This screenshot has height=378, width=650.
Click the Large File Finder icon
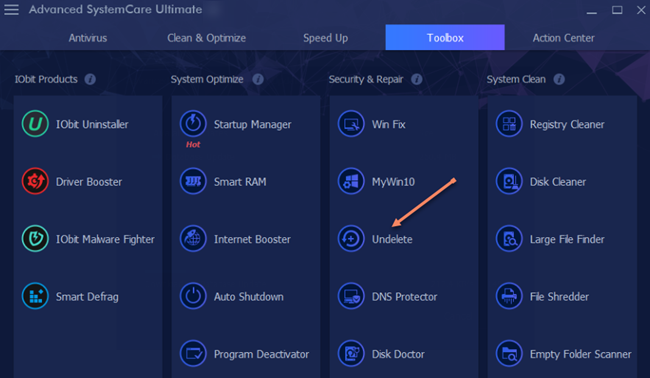pos(509,239)
